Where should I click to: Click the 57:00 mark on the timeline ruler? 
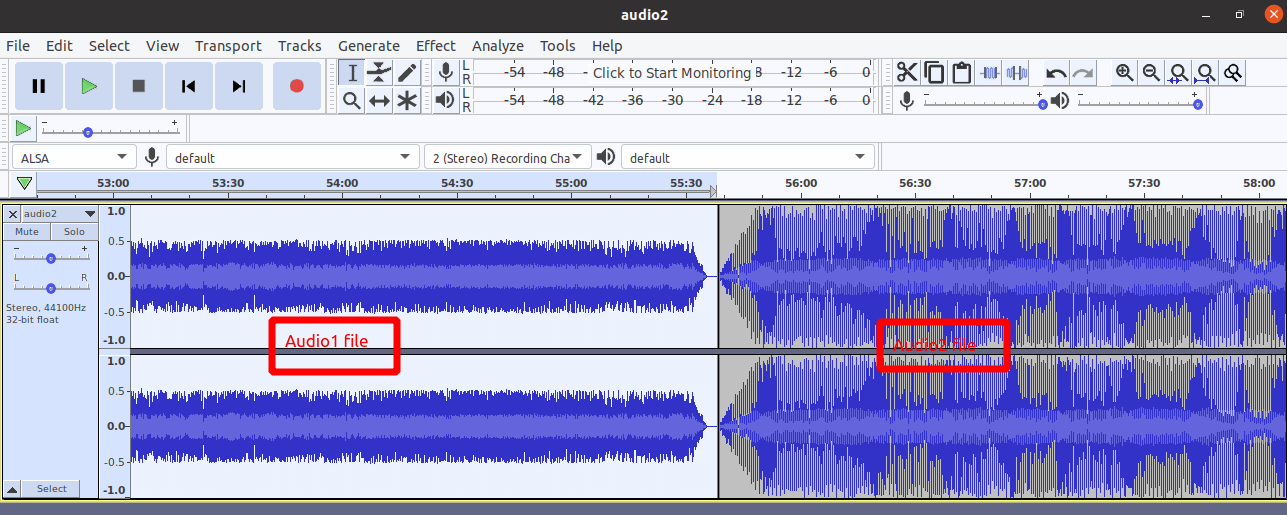(1030, 183)
